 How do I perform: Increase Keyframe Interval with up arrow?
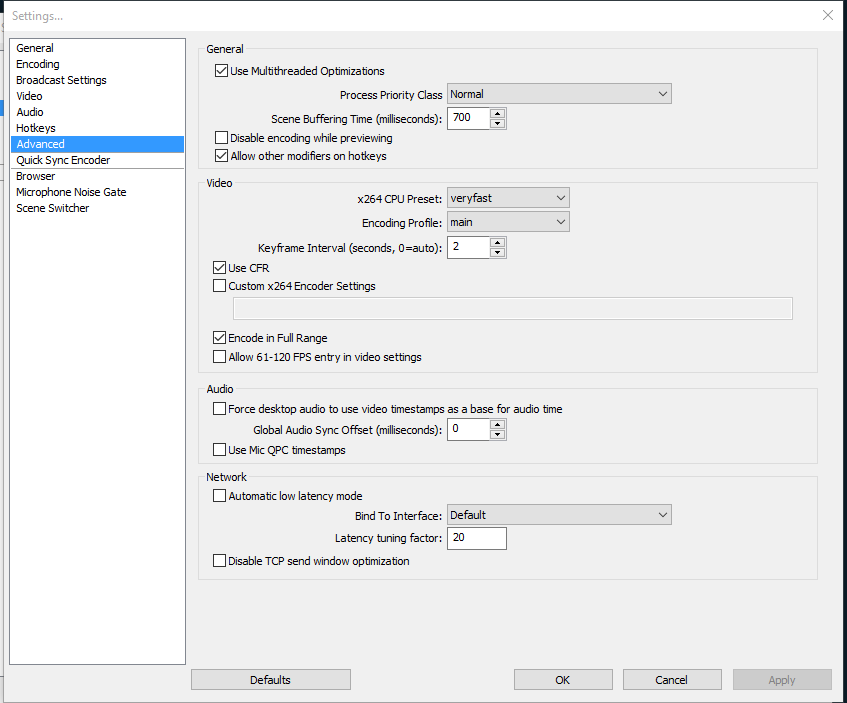(498, 242)
